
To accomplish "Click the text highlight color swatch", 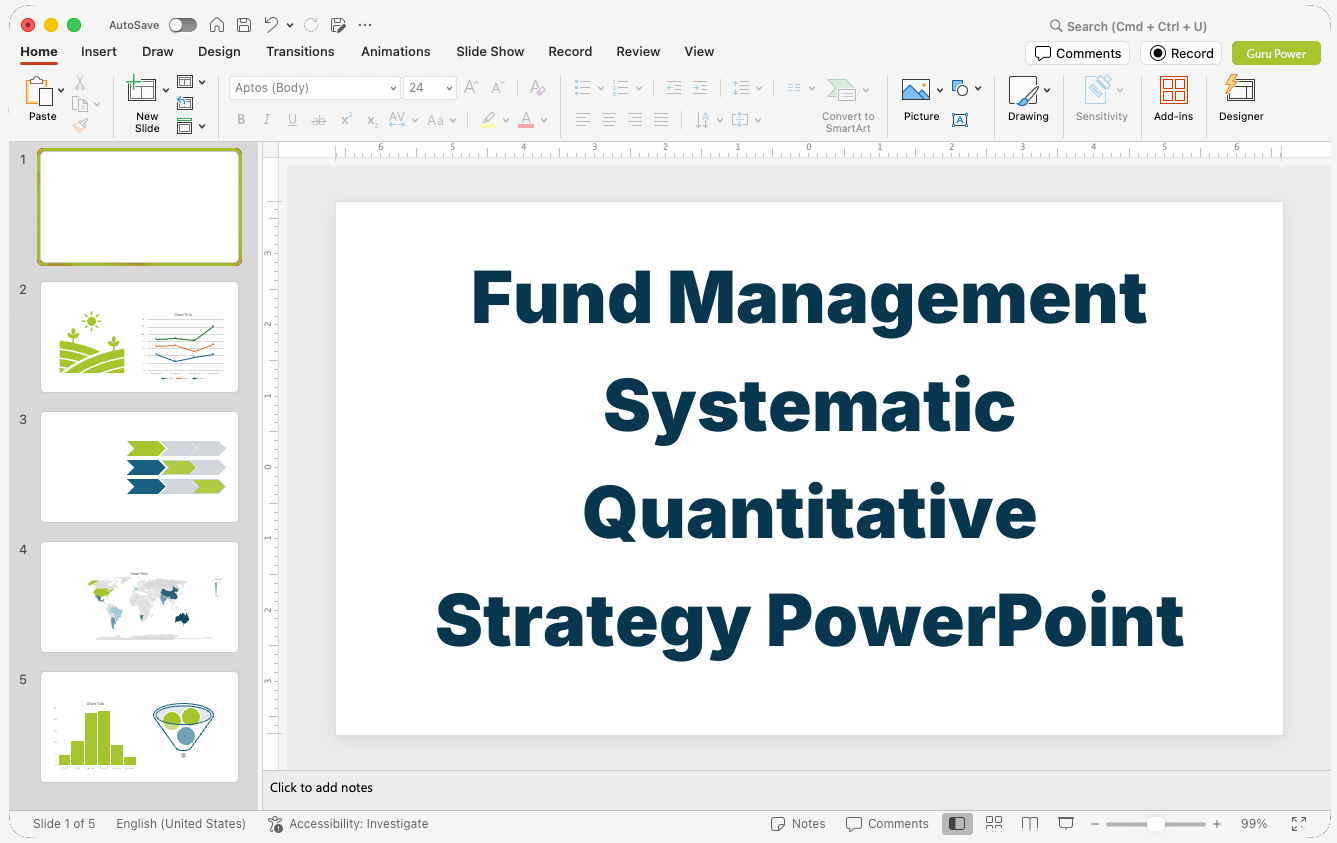I will pos(488,120).
